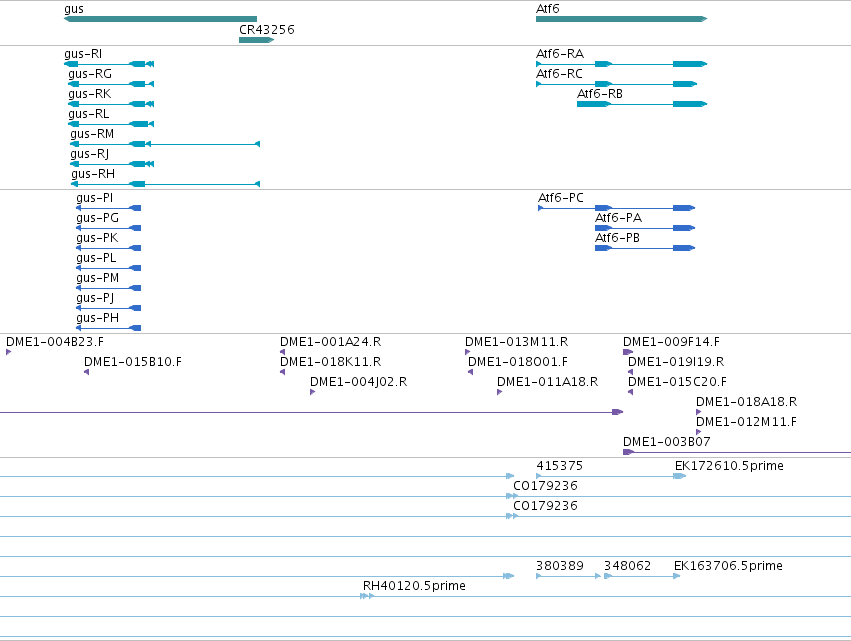851x641 pixels.
Task: Select the gus-PG protein label
Action: point(98,218)
